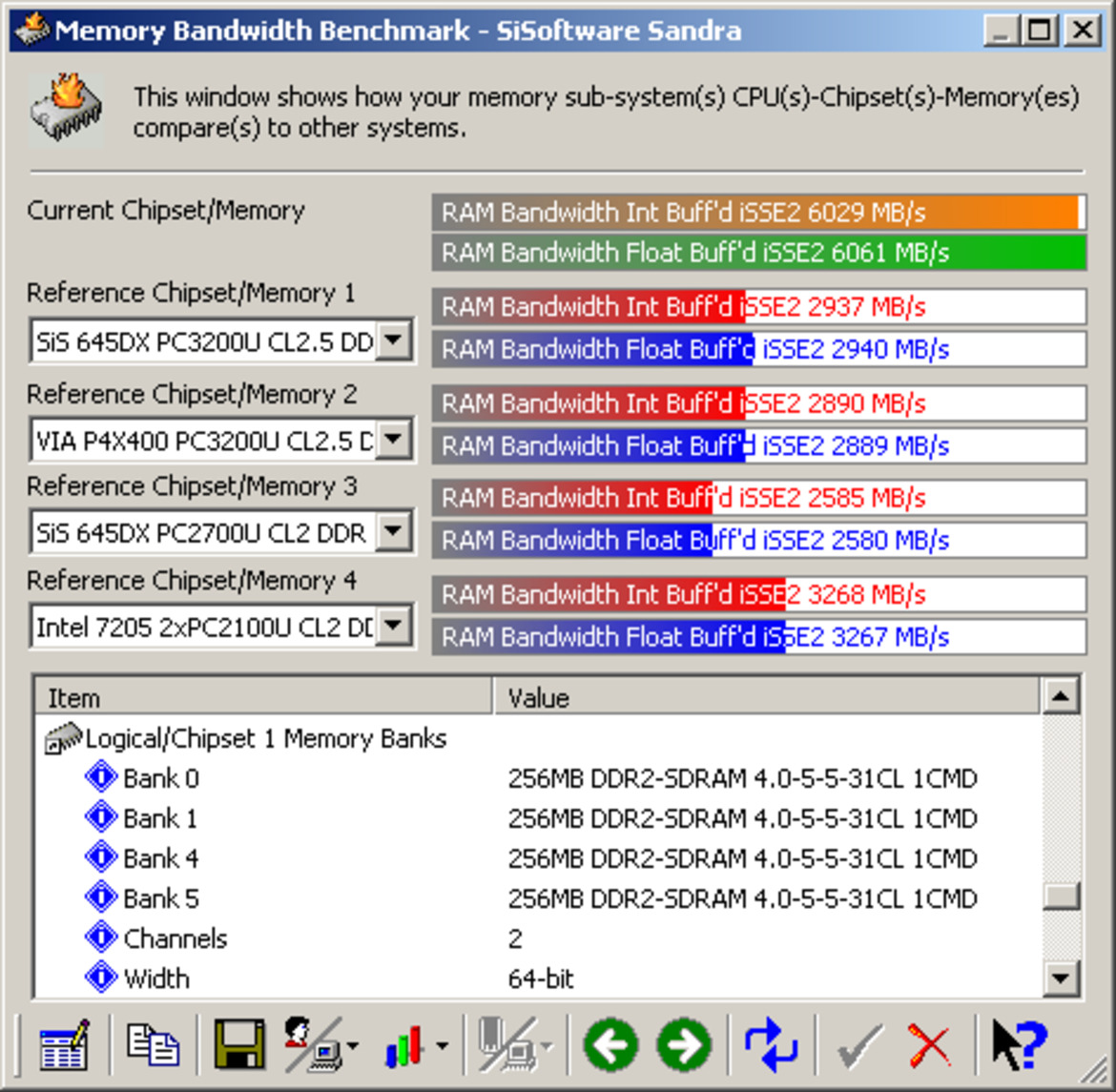Click the blue Float bar showing 2940 MB/s

coord(758,349)
